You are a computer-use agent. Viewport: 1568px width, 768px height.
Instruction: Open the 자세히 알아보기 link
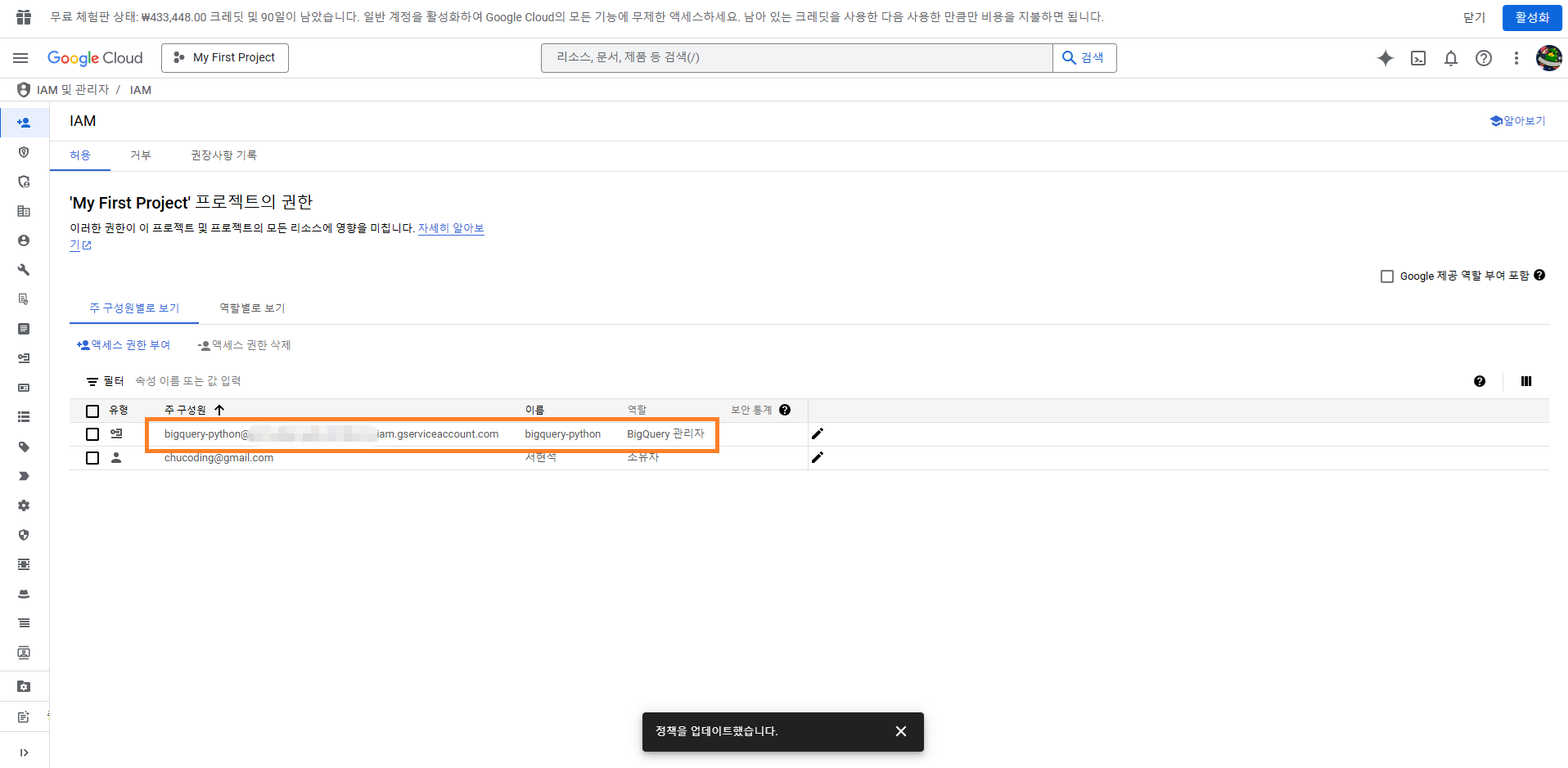coord(451,228)
